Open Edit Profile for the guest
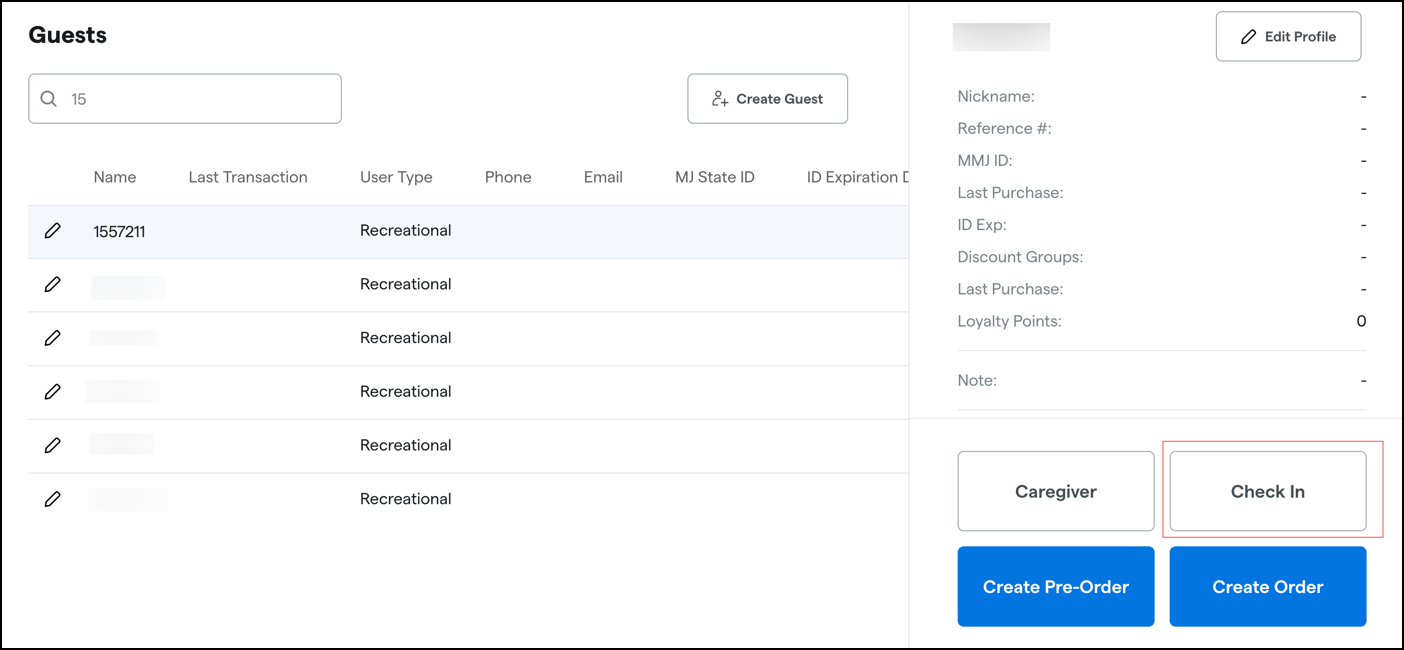Viewport: 1404px width, 650px height. pyautogui.click(x=1288, y=36)
